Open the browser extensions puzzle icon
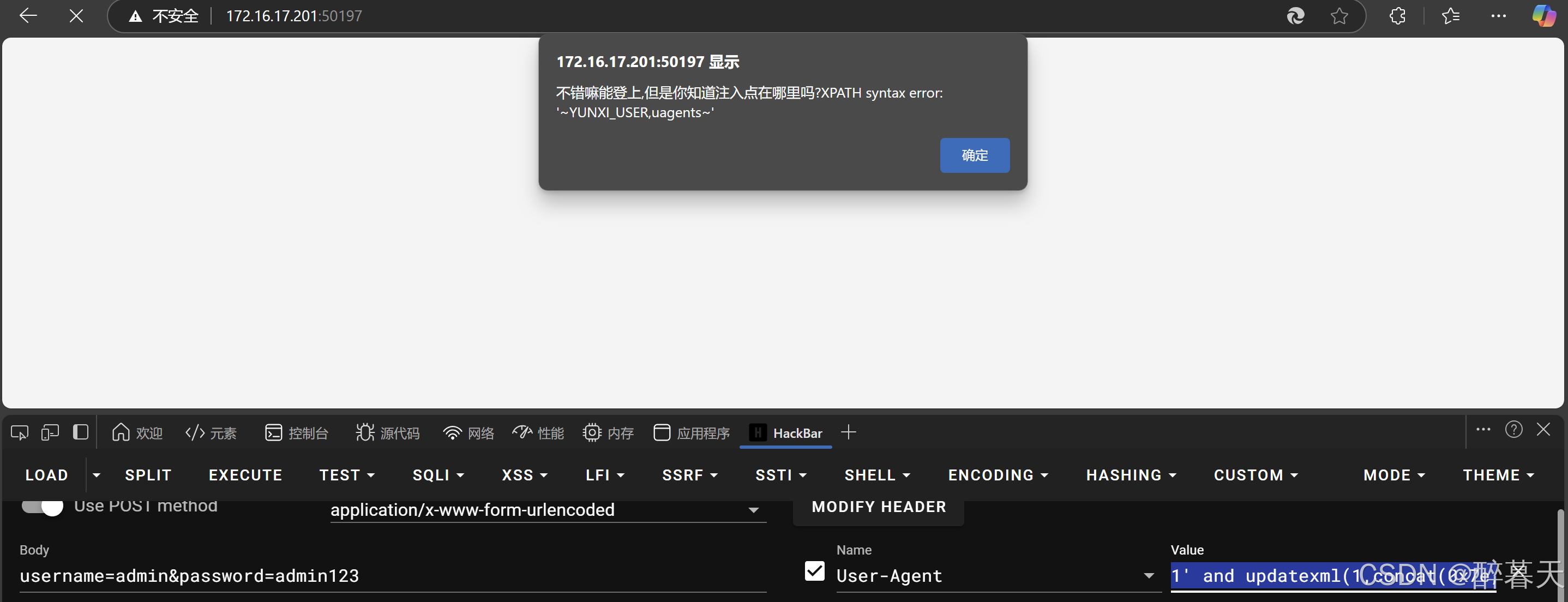Image resolution: width=1568 pixels, height=602 pixels. [x=1397, y=16]
